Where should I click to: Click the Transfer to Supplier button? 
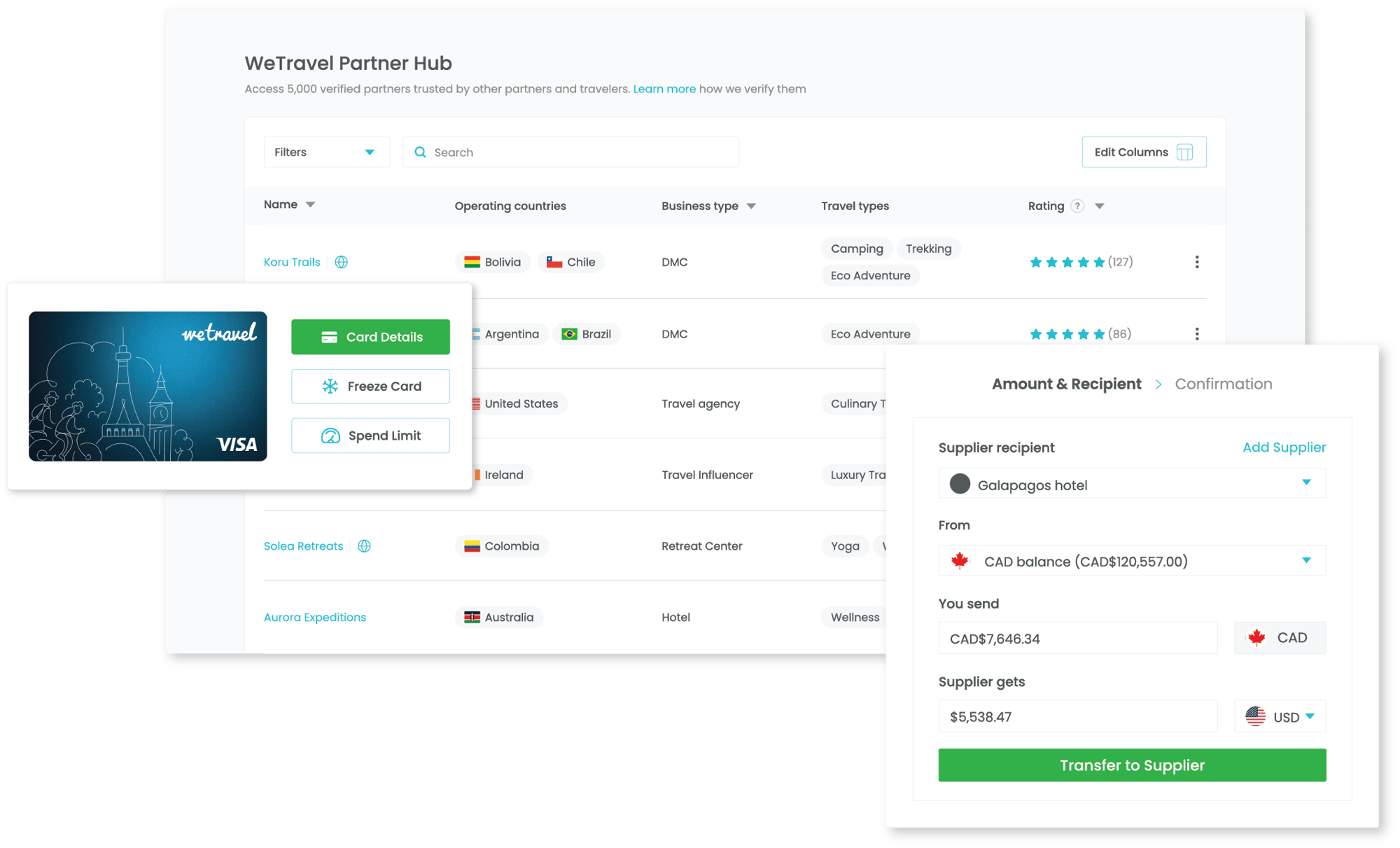[x=1132, y=765]
